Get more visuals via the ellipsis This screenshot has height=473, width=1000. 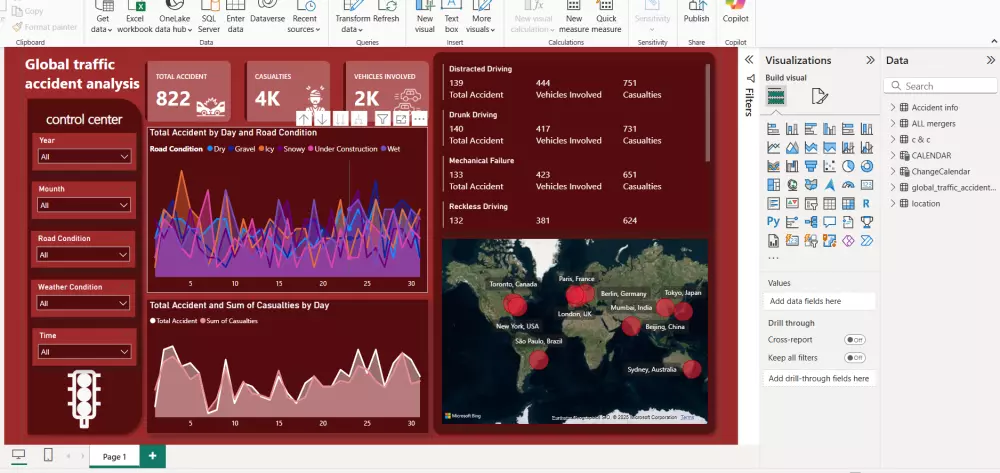point(773,258)
